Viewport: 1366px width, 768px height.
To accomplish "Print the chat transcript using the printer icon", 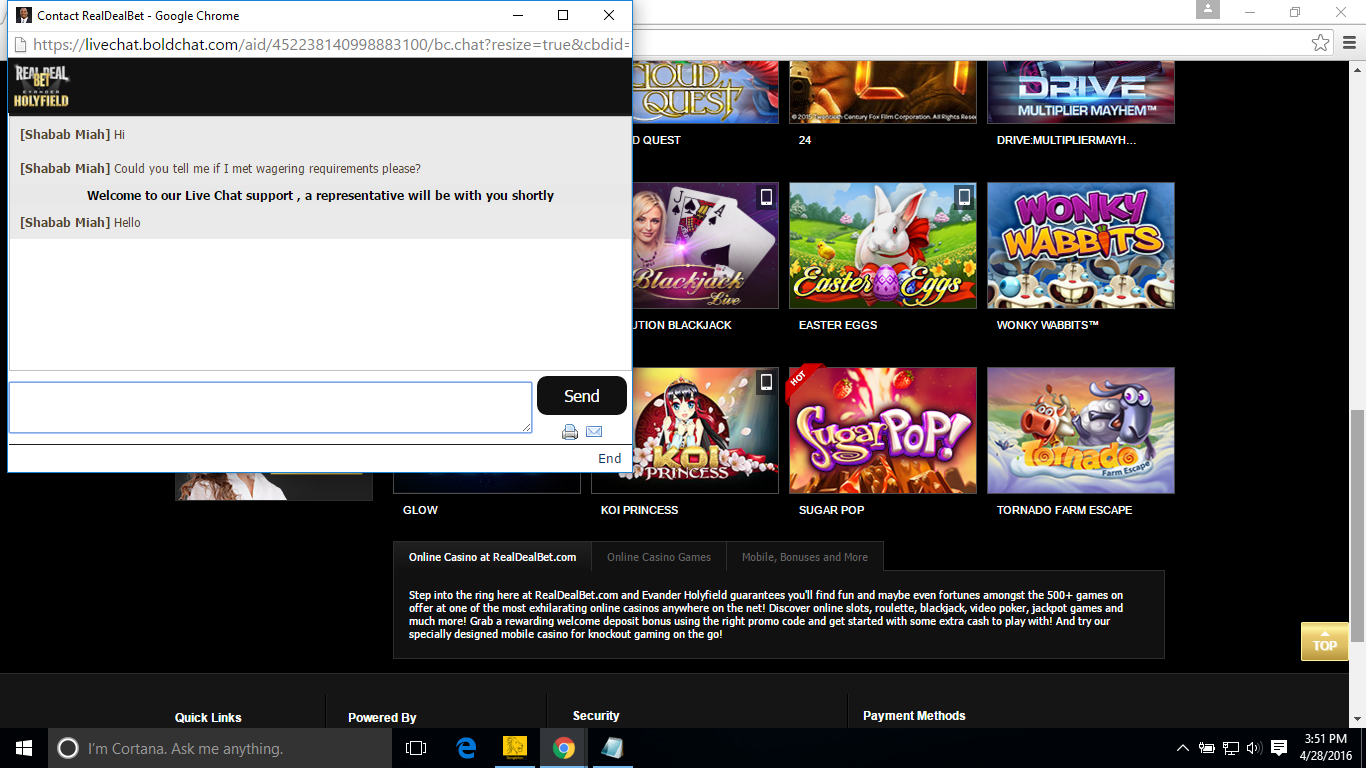I will point(570,432).
